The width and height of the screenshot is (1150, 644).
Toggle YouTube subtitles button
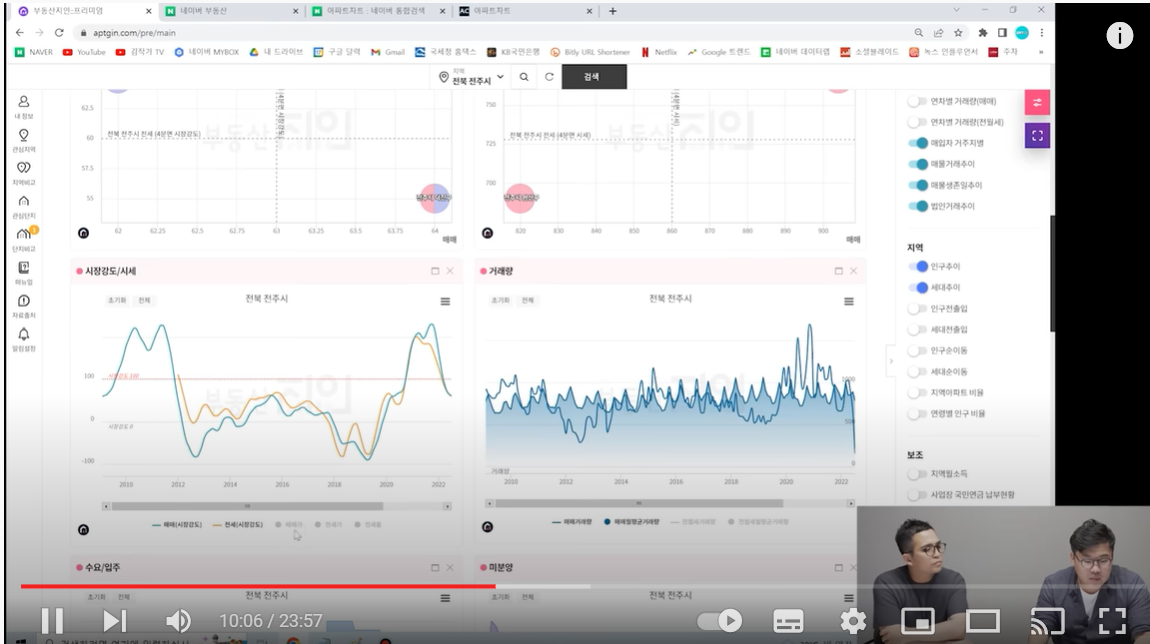tap(788, 621)
